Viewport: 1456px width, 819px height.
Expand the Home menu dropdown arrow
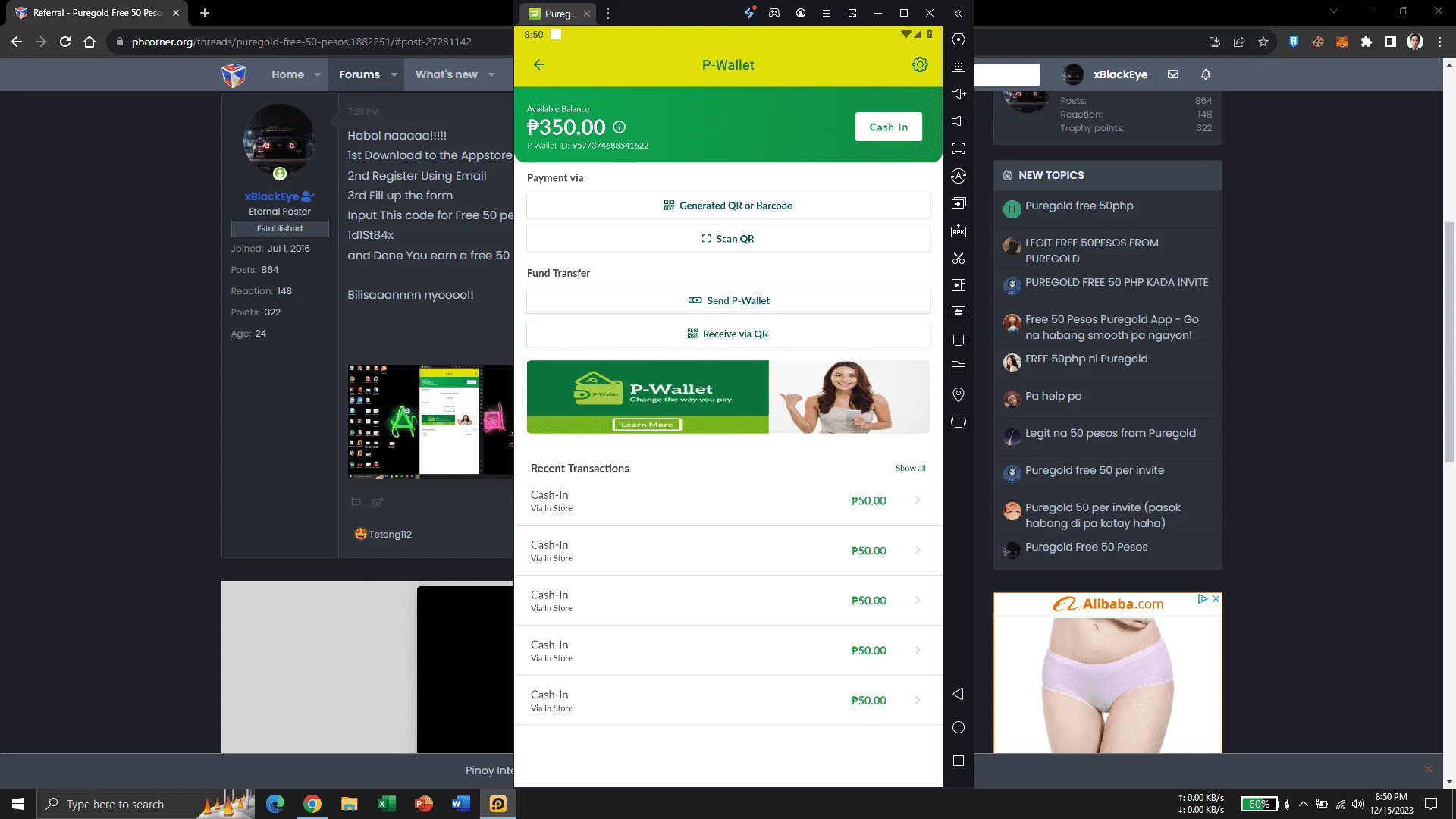coord(318,74)
